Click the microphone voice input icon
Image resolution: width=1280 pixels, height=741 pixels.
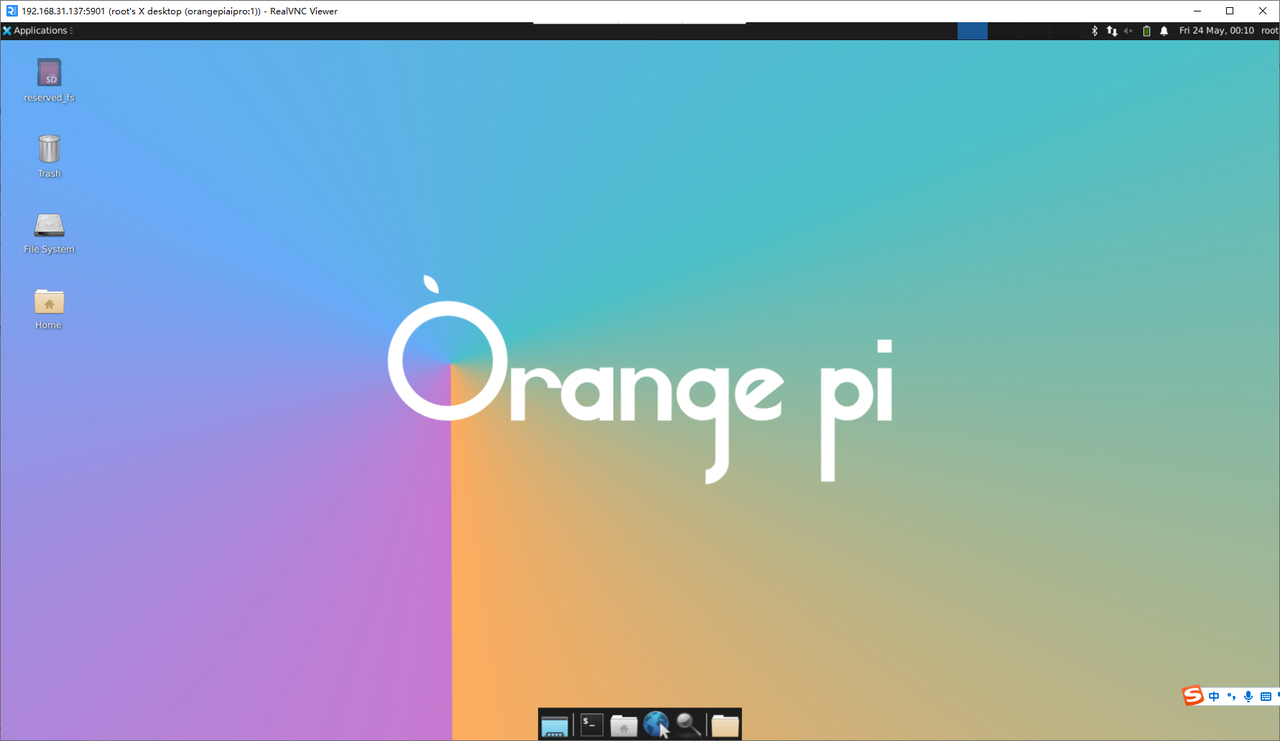pos(1248,697)
